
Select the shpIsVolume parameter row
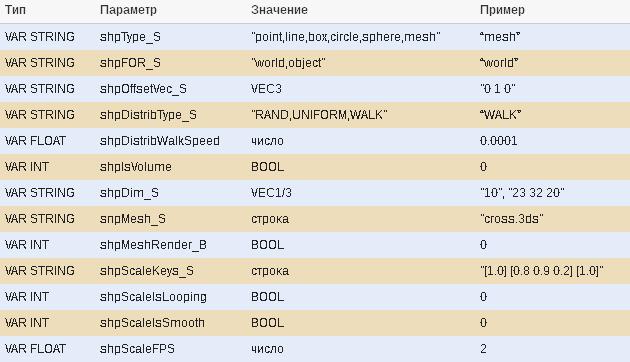click(x=315, y=167)
